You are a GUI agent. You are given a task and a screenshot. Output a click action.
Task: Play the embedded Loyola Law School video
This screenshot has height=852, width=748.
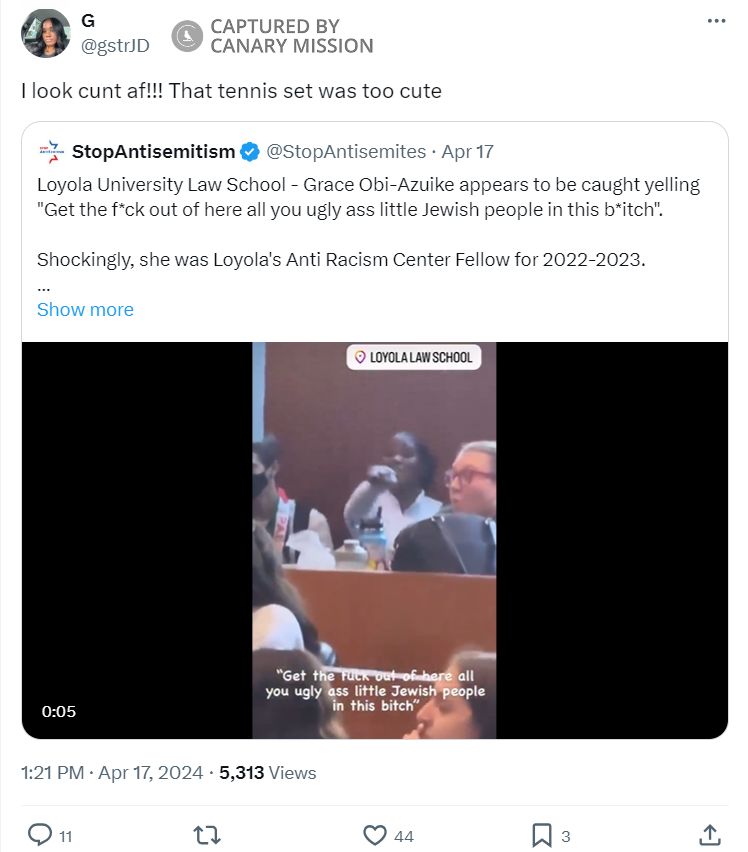pyautogui.click(x=374, y=540)
